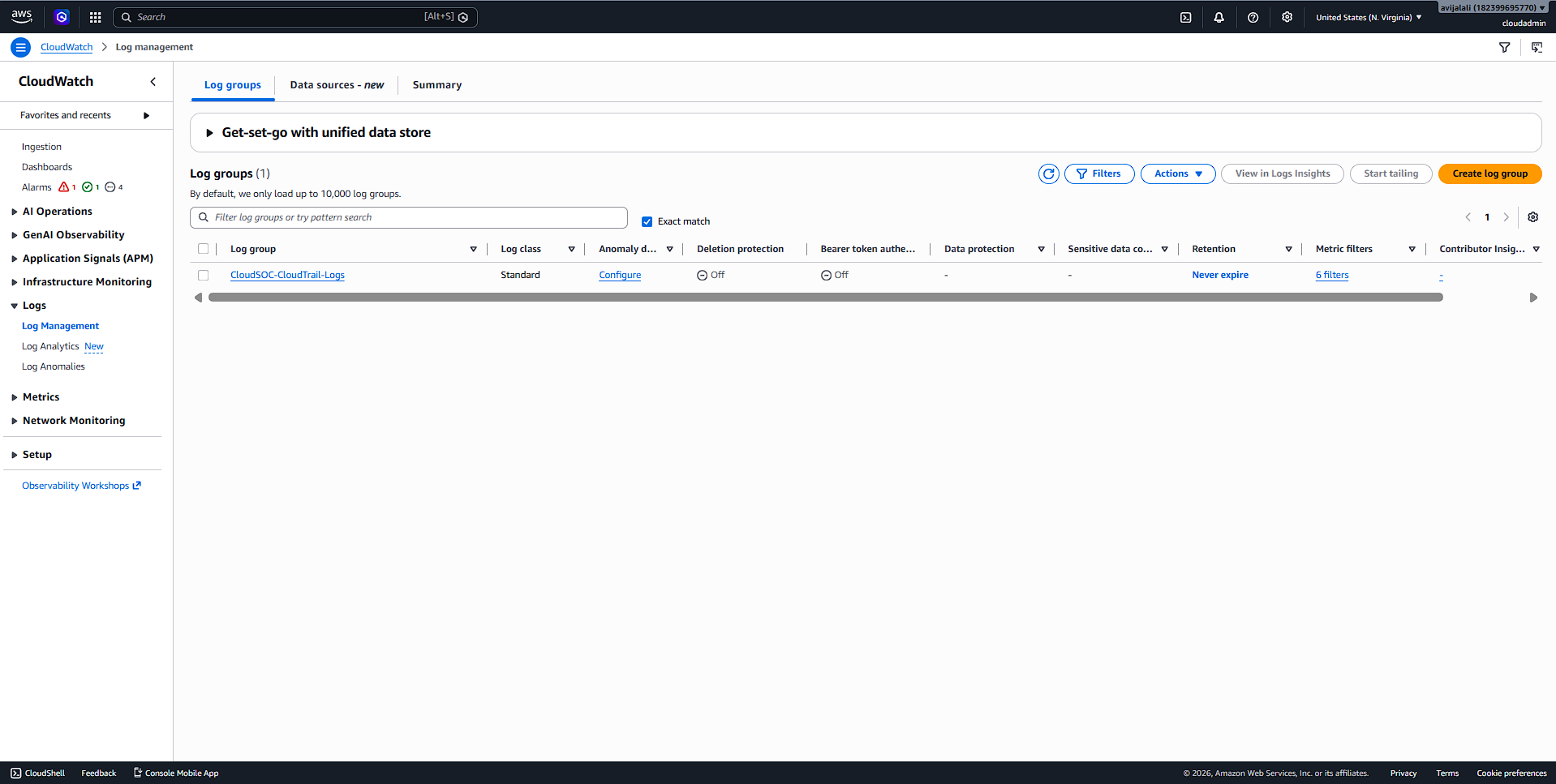Open the AWS home logo
Image resolution: width=1556 pixels, height=784 pixels.
pos(22,16)
